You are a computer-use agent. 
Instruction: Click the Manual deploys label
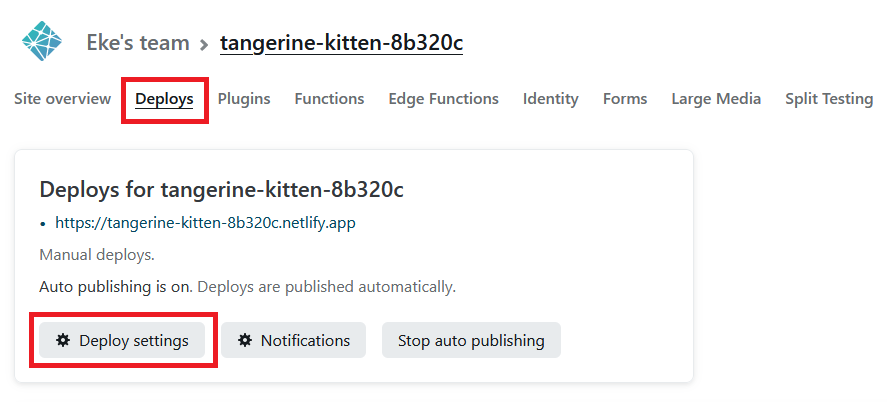[x=97, y=255]
